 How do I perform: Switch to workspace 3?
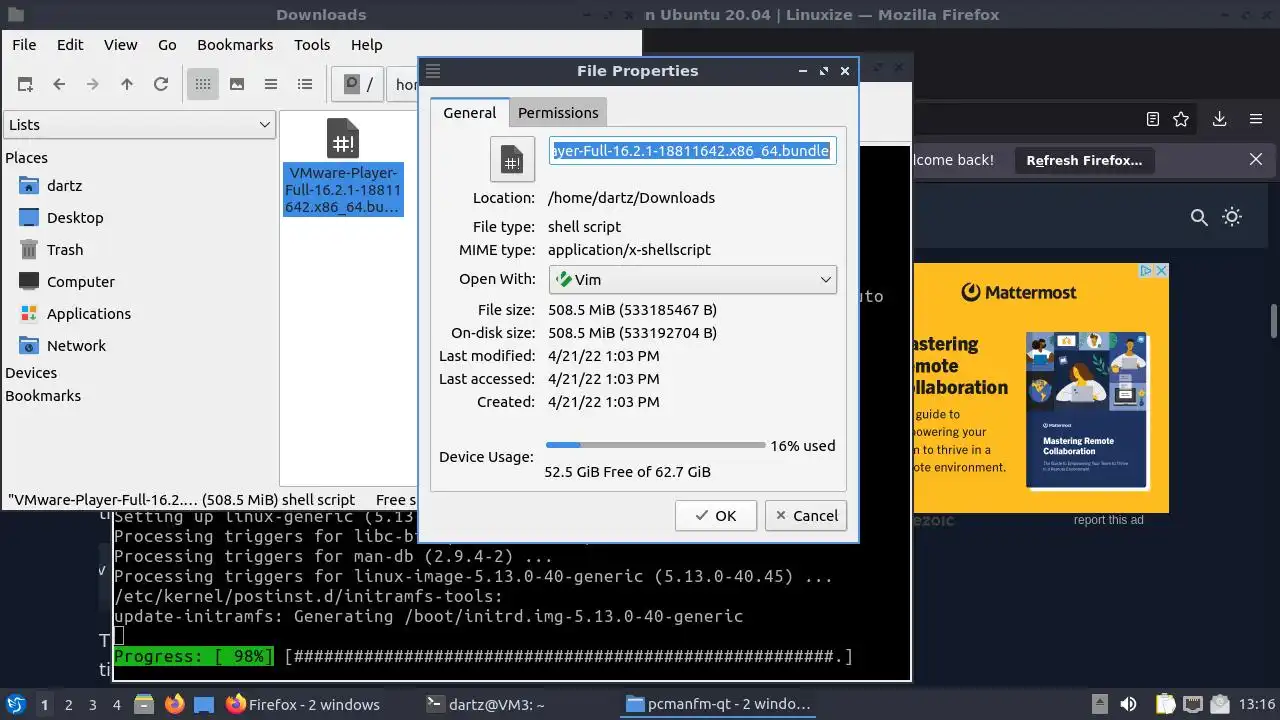(93, 704)
